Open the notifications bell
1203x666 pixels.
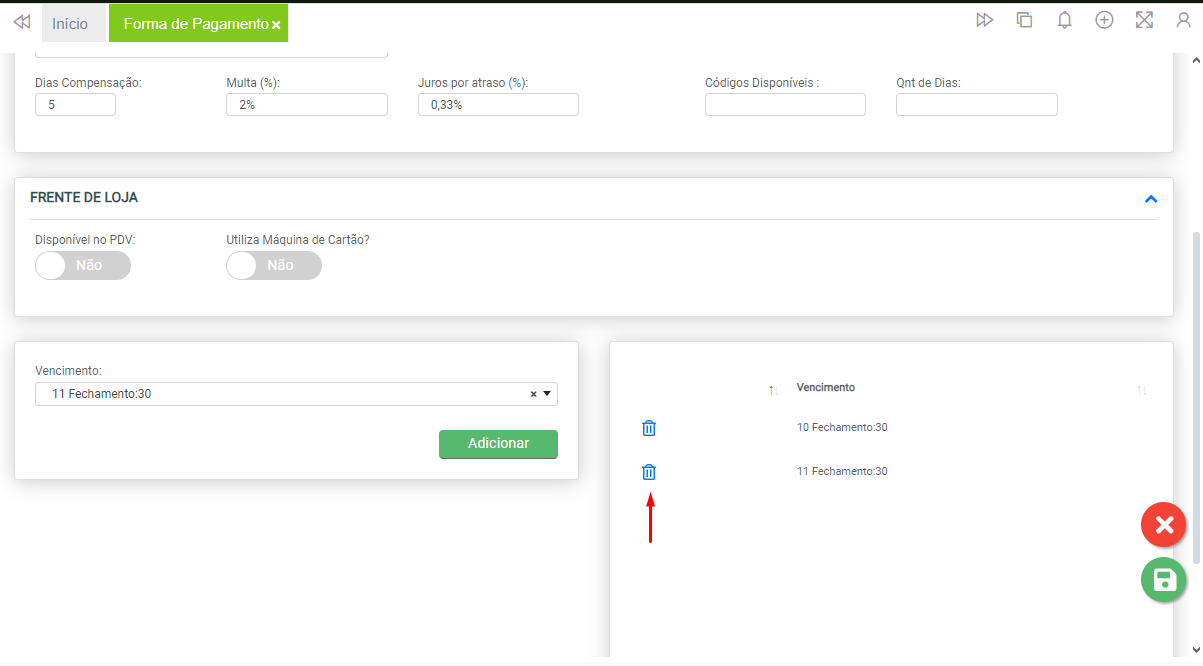click(1064, 20)
